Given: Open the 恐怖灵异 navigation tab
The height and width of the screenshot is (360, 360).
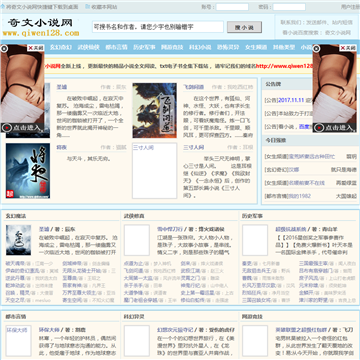Looking at the screenshot, I should click(228, 47).
